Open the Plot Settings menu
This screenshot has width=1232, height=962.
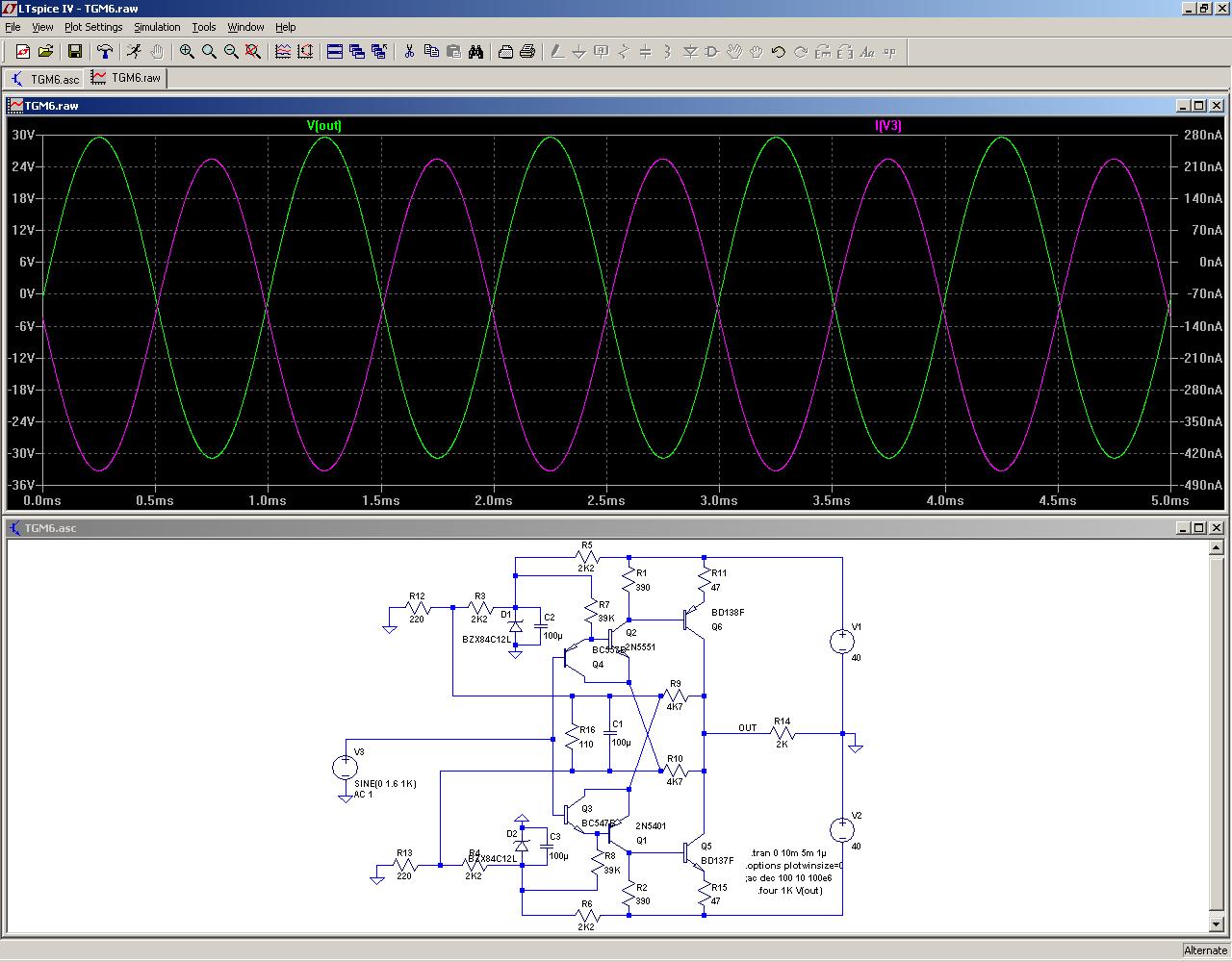point(93,27)
